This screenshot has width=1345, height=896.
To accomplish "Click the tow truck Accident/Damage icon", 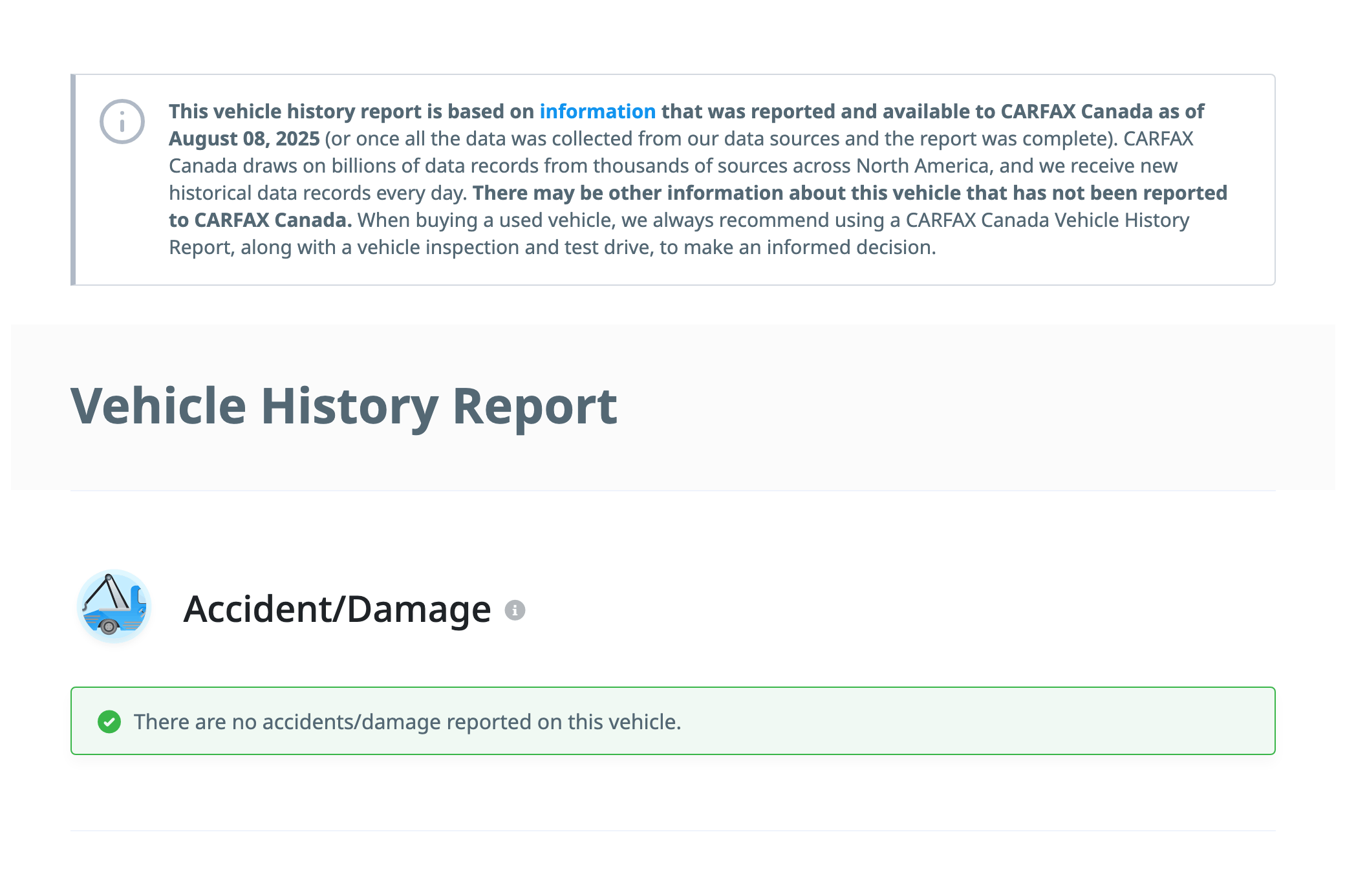I will (x=114, y=607).
